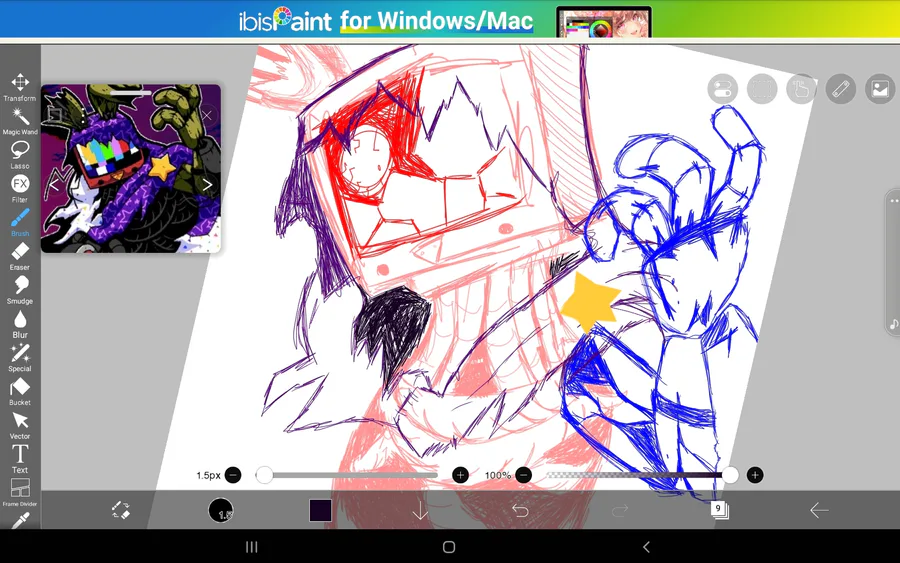Undo the last stroke
Screen dimensions: 900x563
pyautogui.click(x=520, y=510)
